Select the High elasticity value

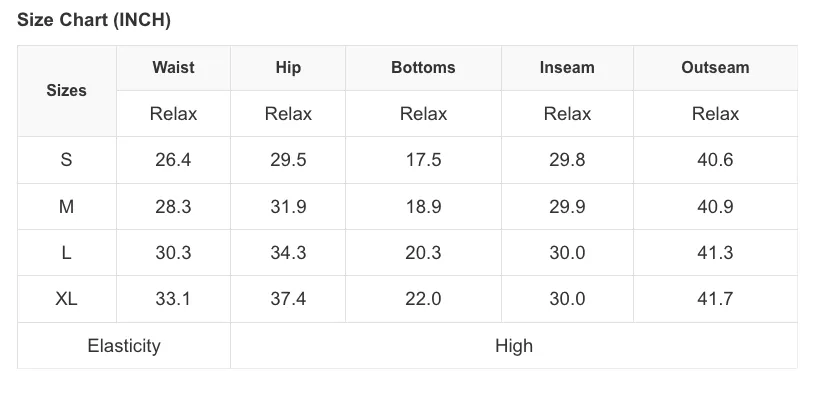click(514, 345)
